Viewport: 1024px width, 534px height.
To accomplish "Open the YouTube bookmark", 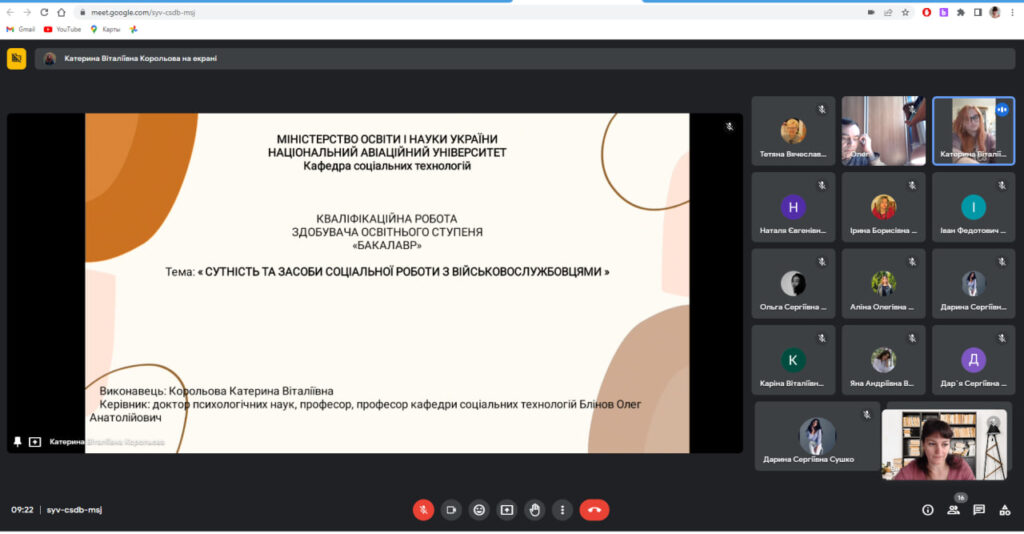I will 62,29.
